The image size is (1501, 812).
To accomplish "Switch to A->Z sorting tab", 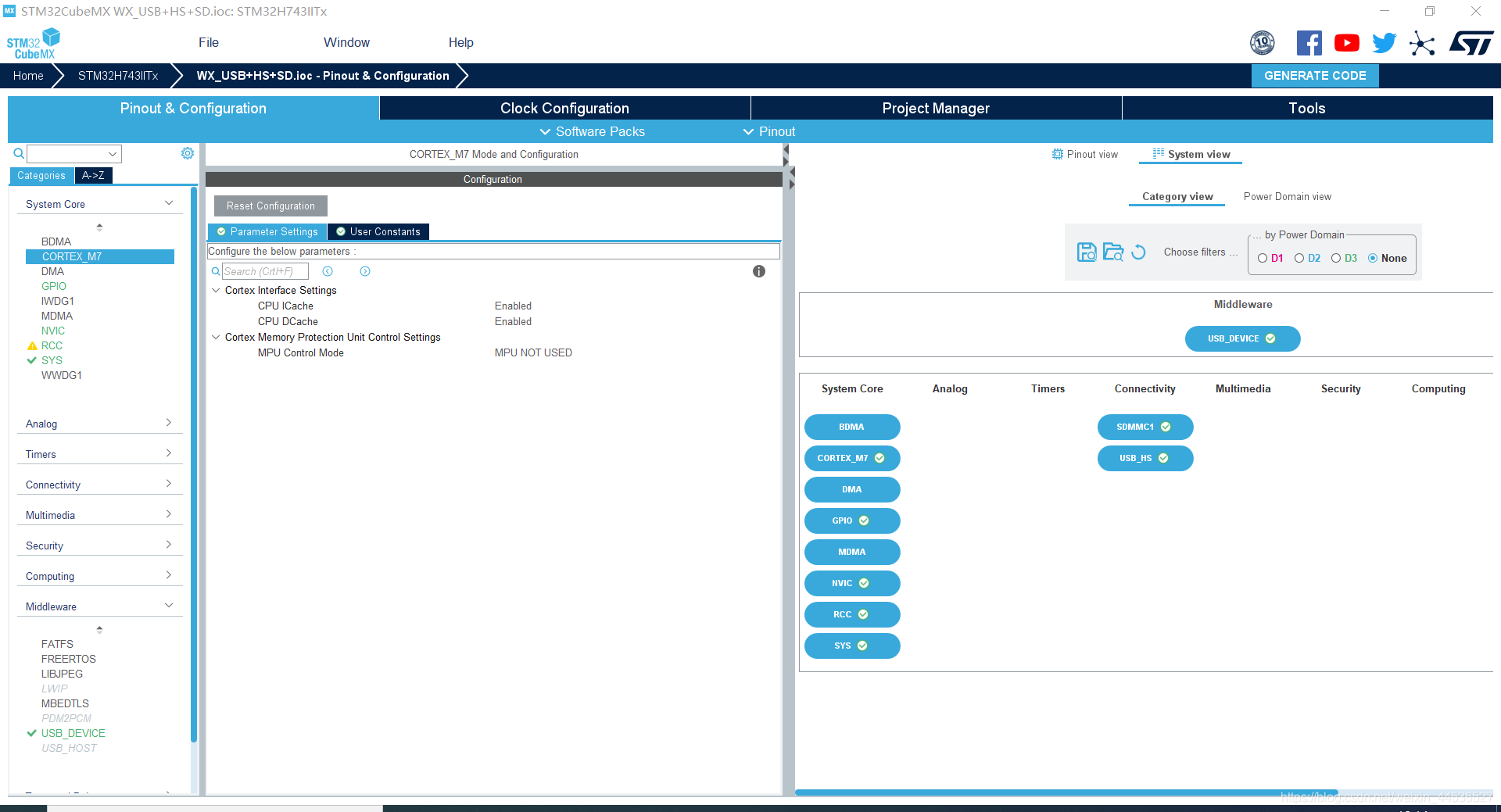I will (x=93, y=175).
